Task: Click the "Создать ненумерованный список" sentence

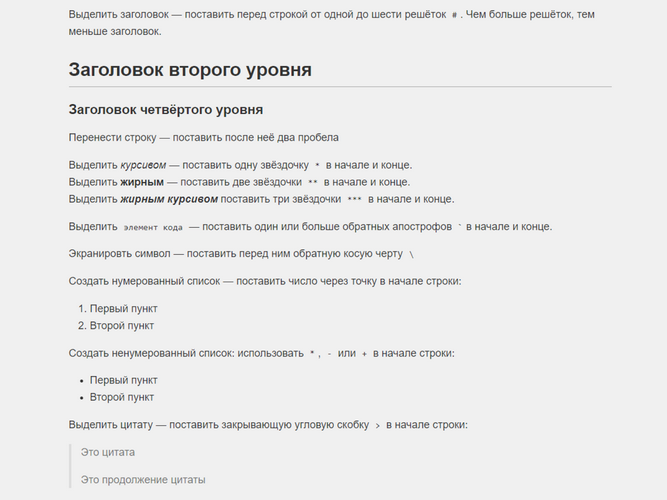Action: pyautogui.click(x=185, y=353)
